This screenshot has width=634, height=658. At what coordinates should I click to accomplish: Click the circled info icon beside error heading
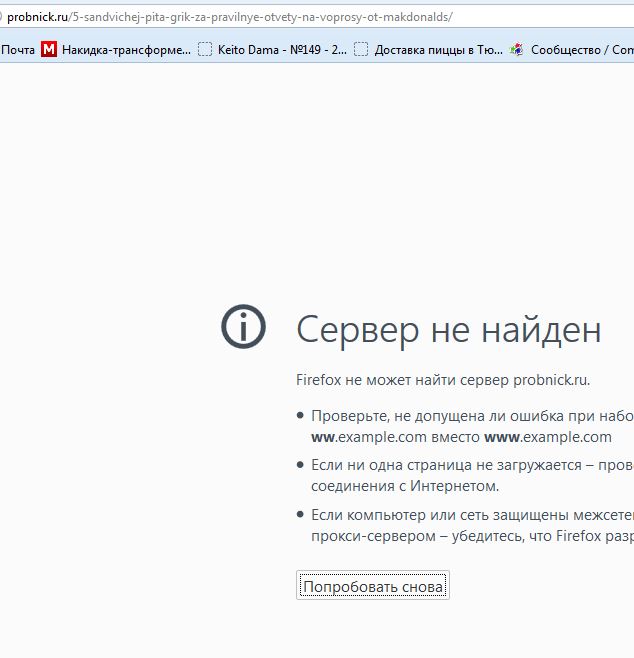[x=244, y=327]
